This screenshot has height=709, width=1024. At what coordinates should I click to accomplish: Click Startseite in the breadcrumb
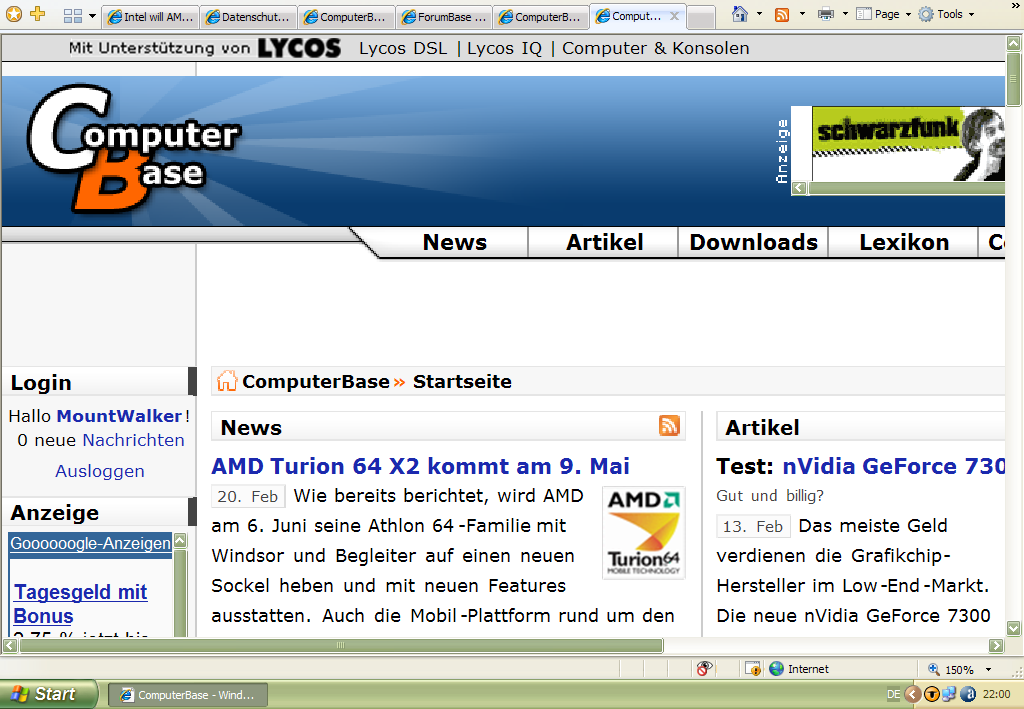pos(462,381)
